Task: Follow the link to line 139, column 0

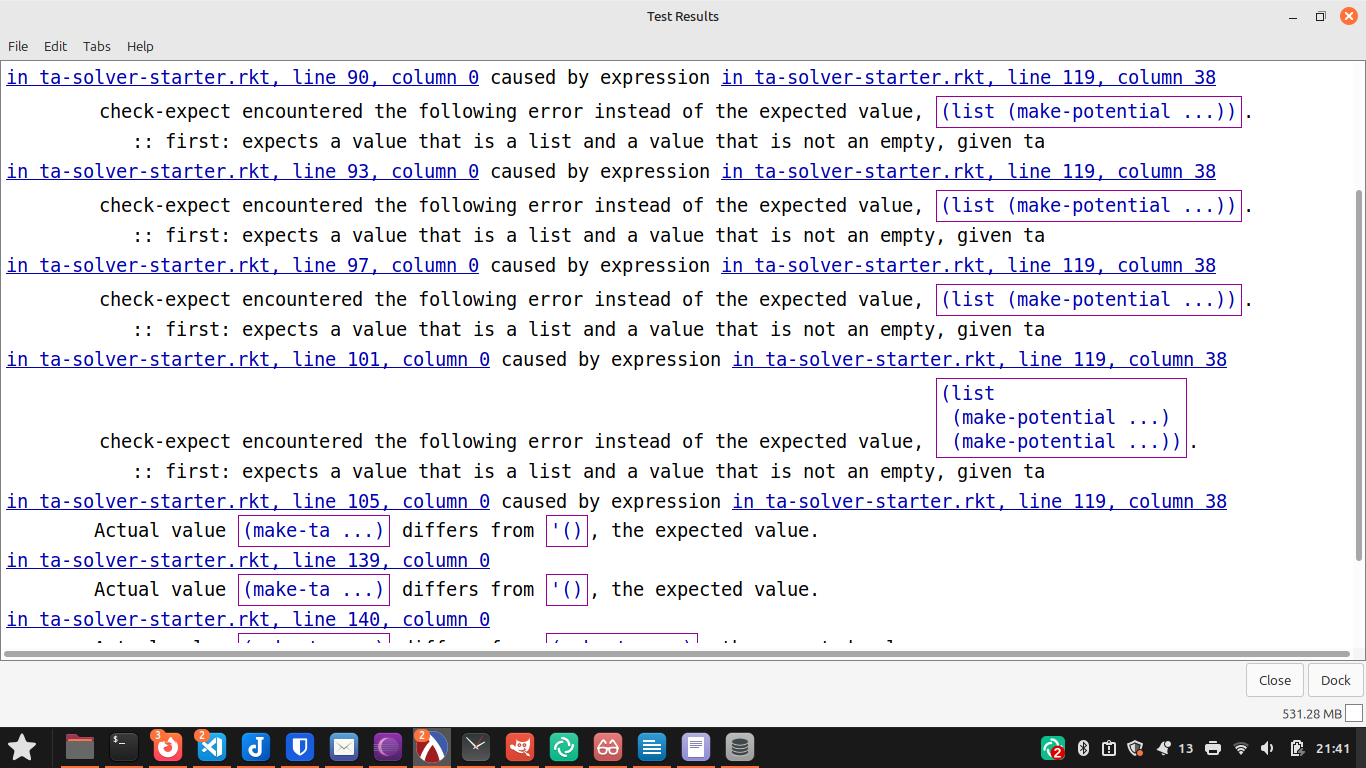Action: [x=248, y=561]
